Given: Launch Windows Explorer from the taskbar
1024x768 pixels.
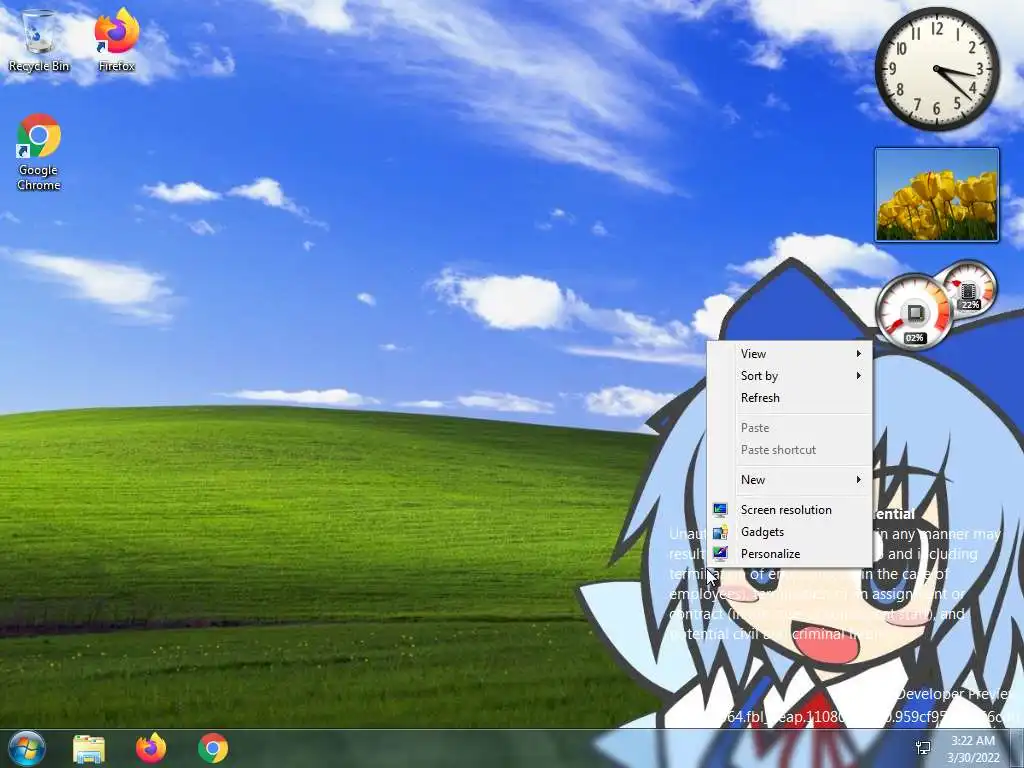Looking at the screenshot, I should (89, 749).
